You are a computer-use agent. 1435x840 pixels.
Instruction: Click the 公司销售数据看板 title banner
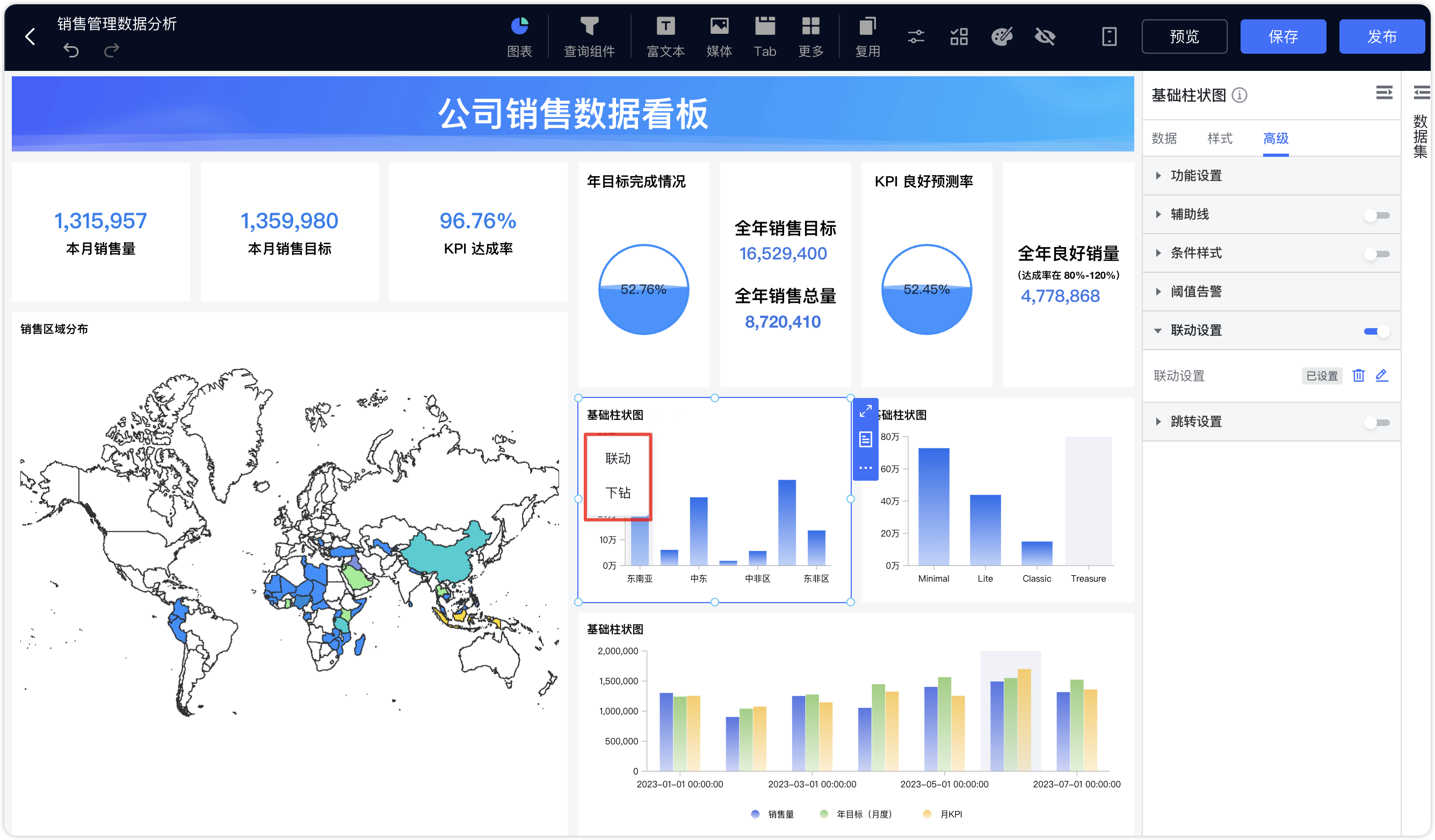(573, 113)
